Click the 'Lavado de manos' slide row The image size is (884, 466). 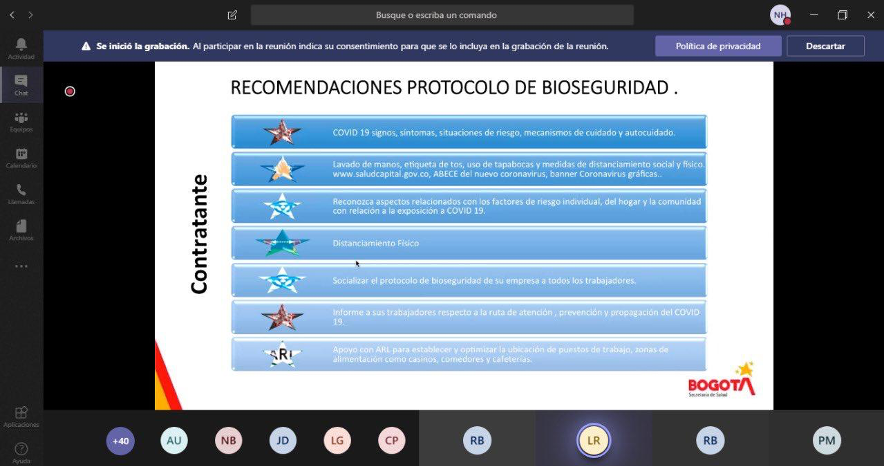point(469,169)
